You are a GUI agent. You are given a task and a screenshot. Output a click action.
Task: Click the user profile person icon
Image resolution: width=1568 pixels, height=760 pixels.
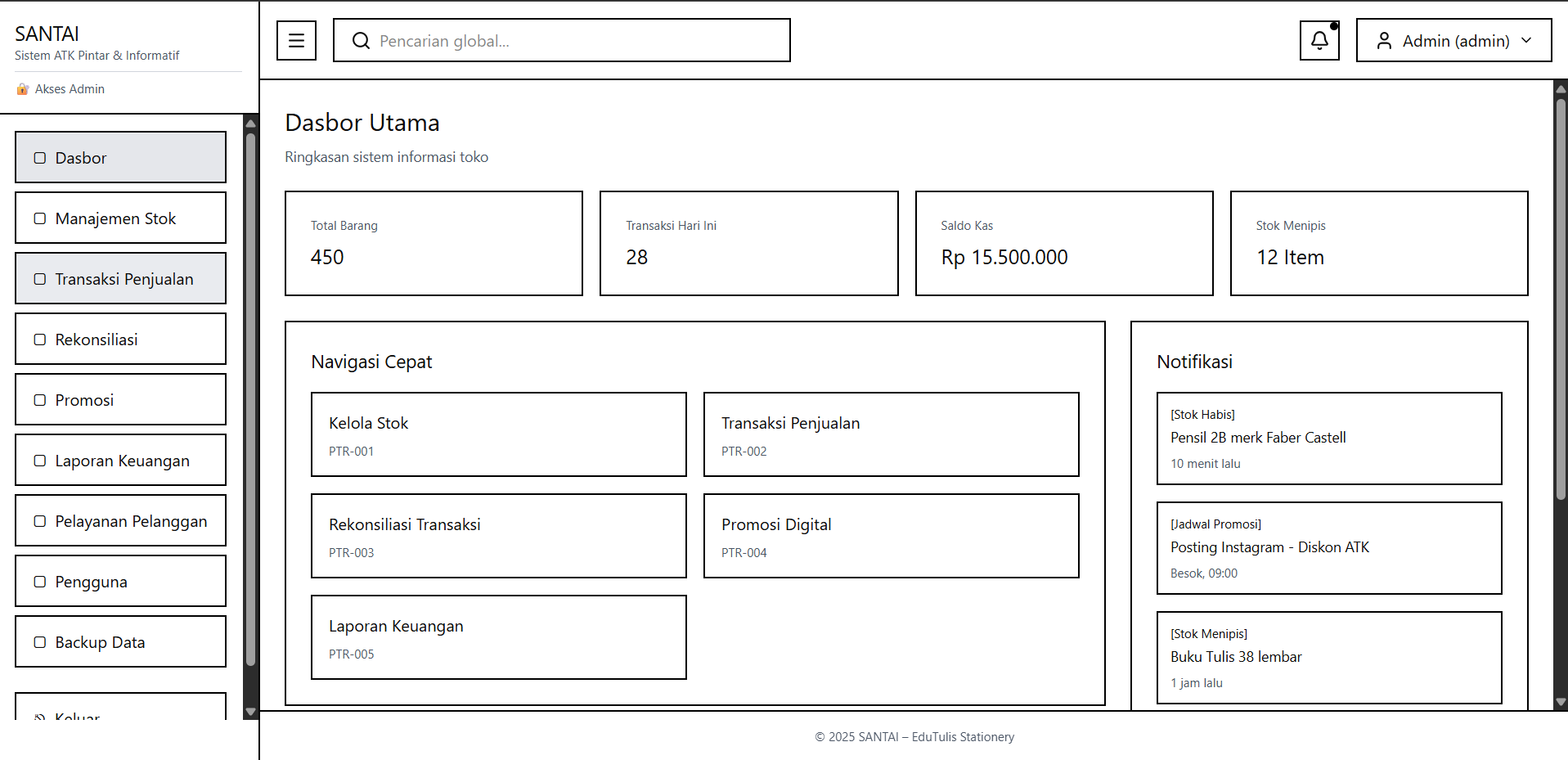1383,40
